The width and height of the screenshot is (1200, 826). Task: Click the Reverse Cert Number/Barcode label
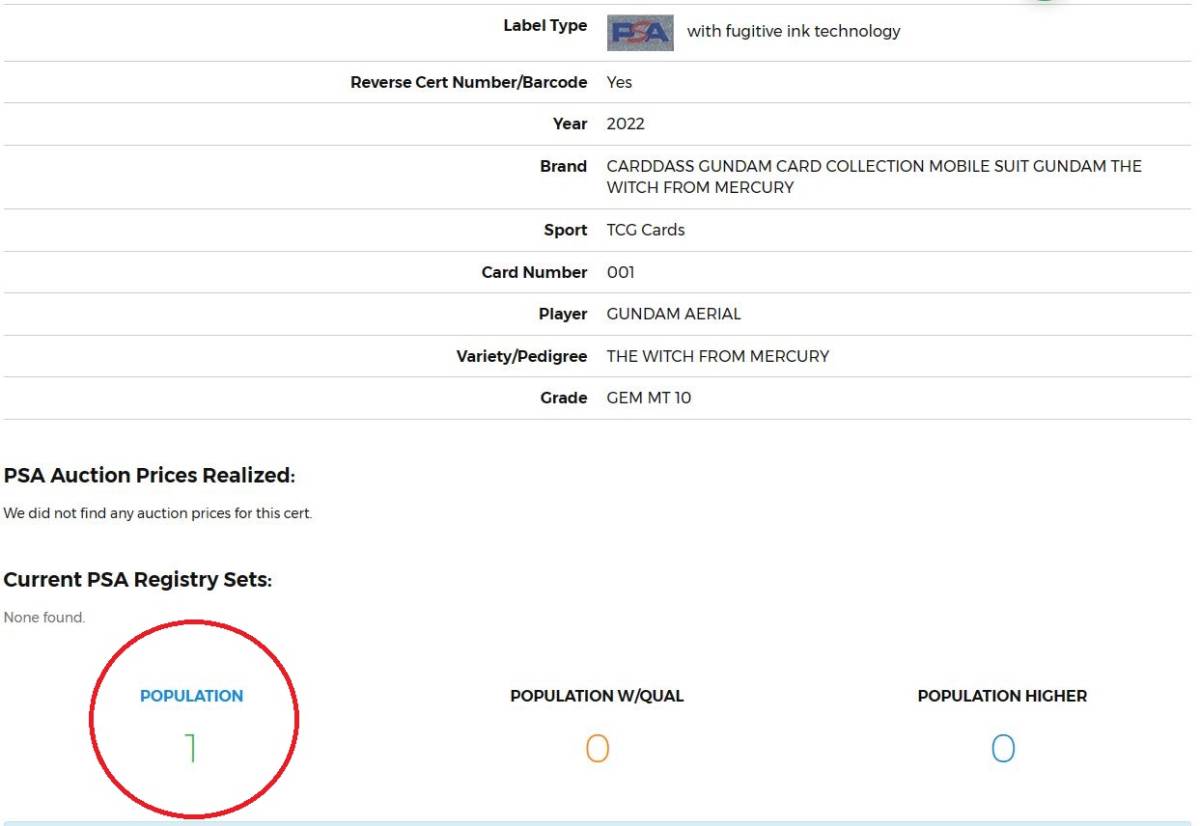point(469,82)
